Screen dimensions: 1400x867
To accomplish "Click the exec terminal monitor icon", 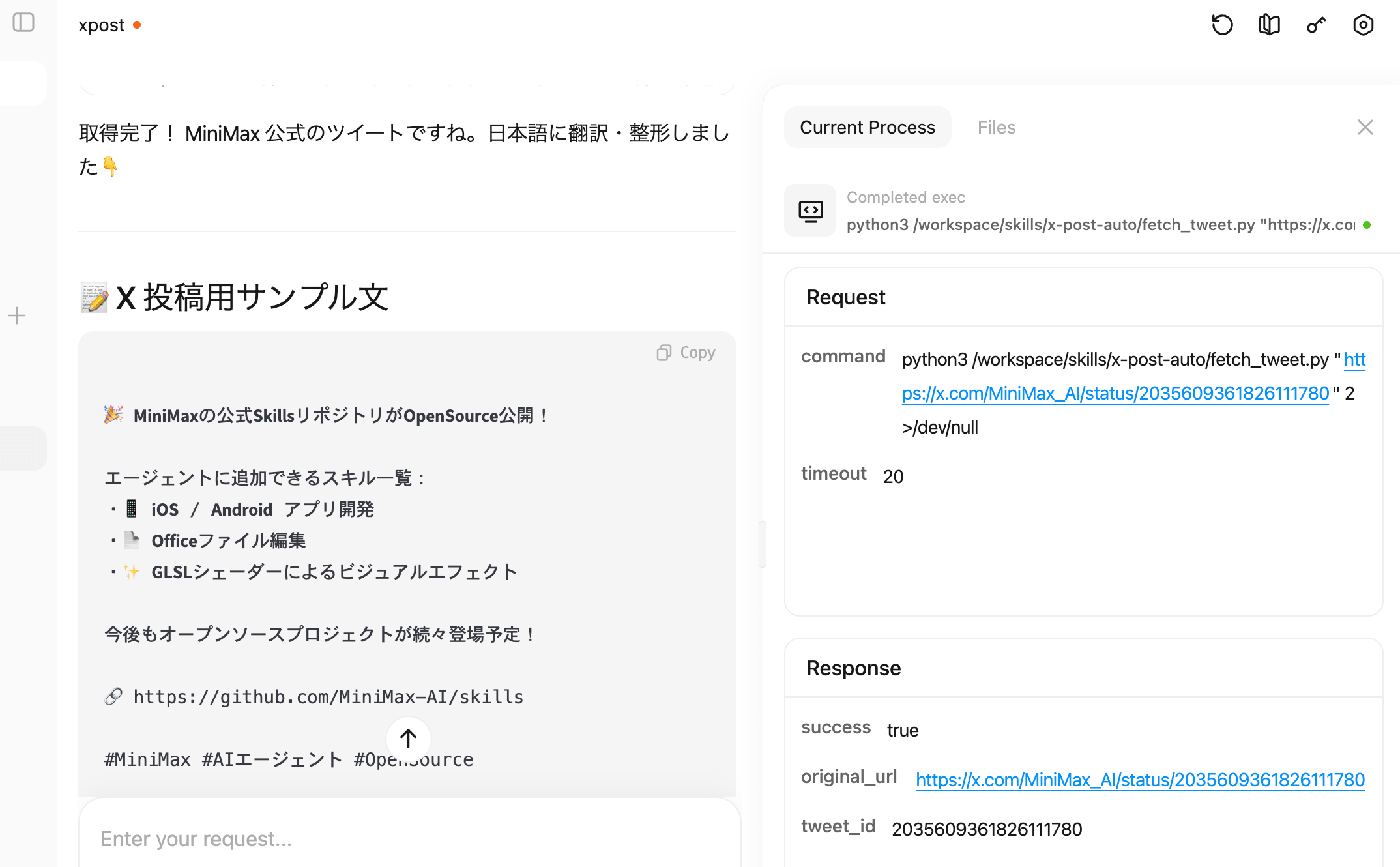I will 810,211.
